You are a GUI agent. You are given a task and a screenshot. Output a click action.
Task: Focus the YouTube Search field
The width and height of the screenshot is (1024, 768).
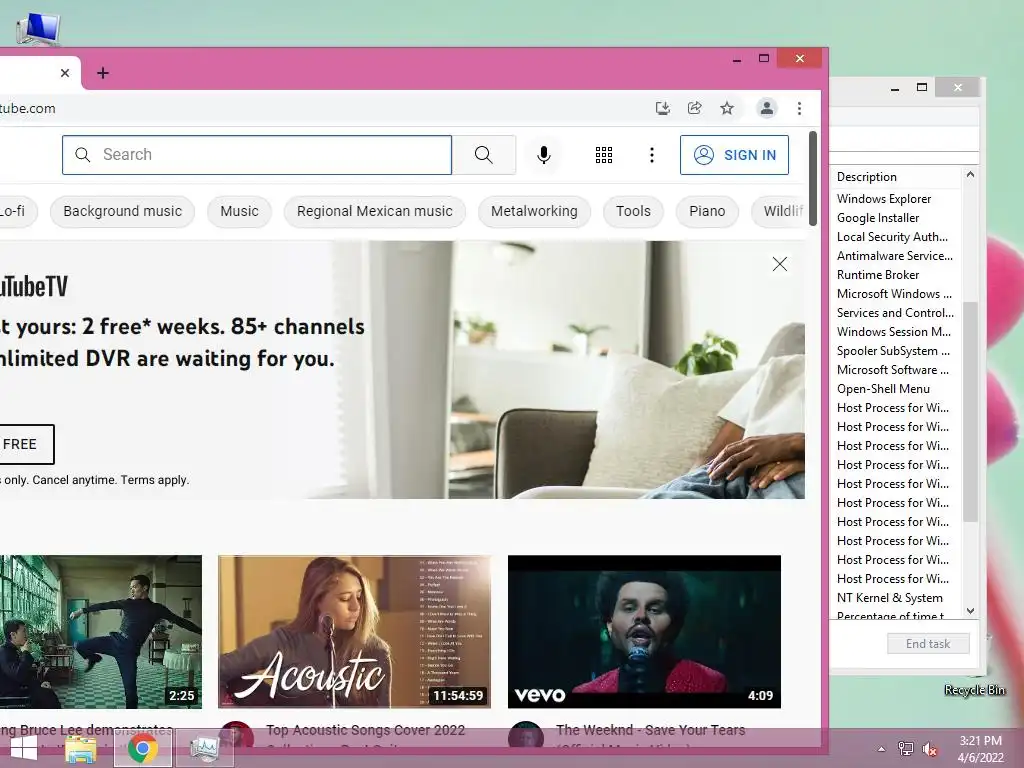click(x=257, y=155)
